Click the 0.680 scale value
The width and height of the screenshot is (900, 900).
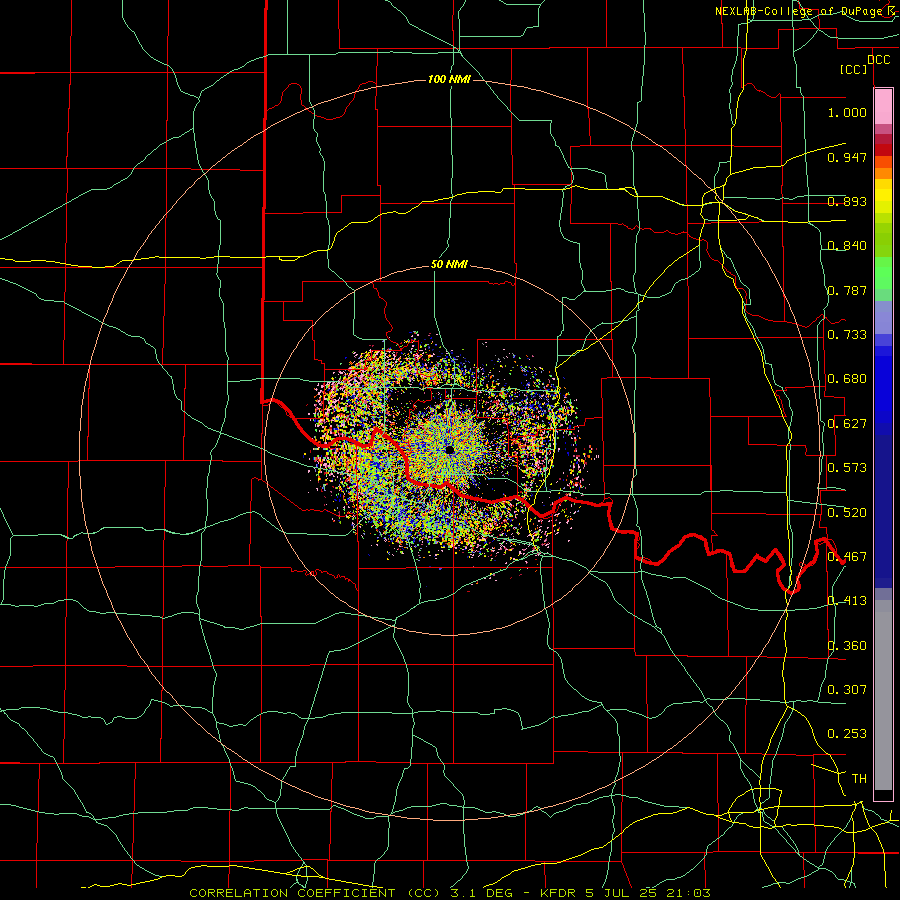[847, 379]
